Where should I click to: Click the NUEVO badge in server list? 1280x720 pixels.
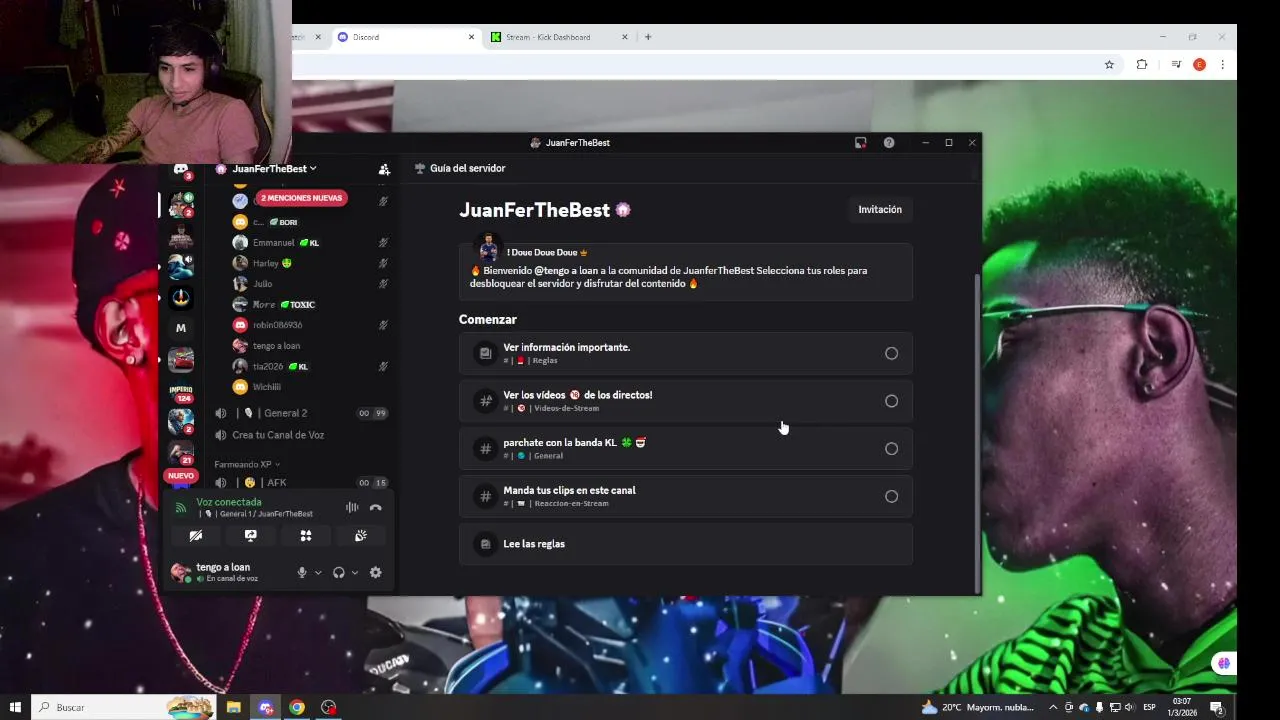[181, 476]
